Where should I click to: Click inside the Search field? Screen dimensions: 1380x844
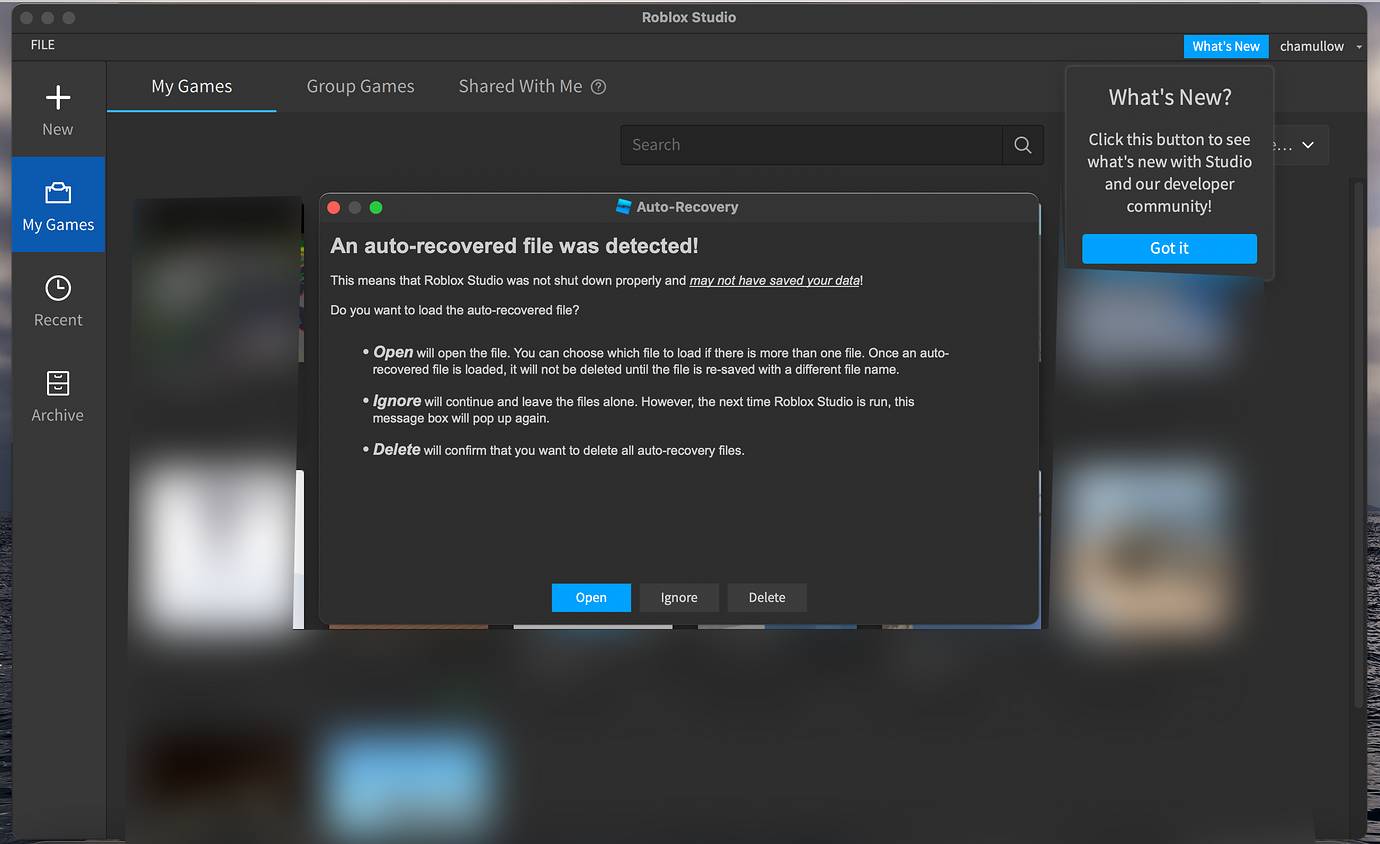click(x=811, y=145)
